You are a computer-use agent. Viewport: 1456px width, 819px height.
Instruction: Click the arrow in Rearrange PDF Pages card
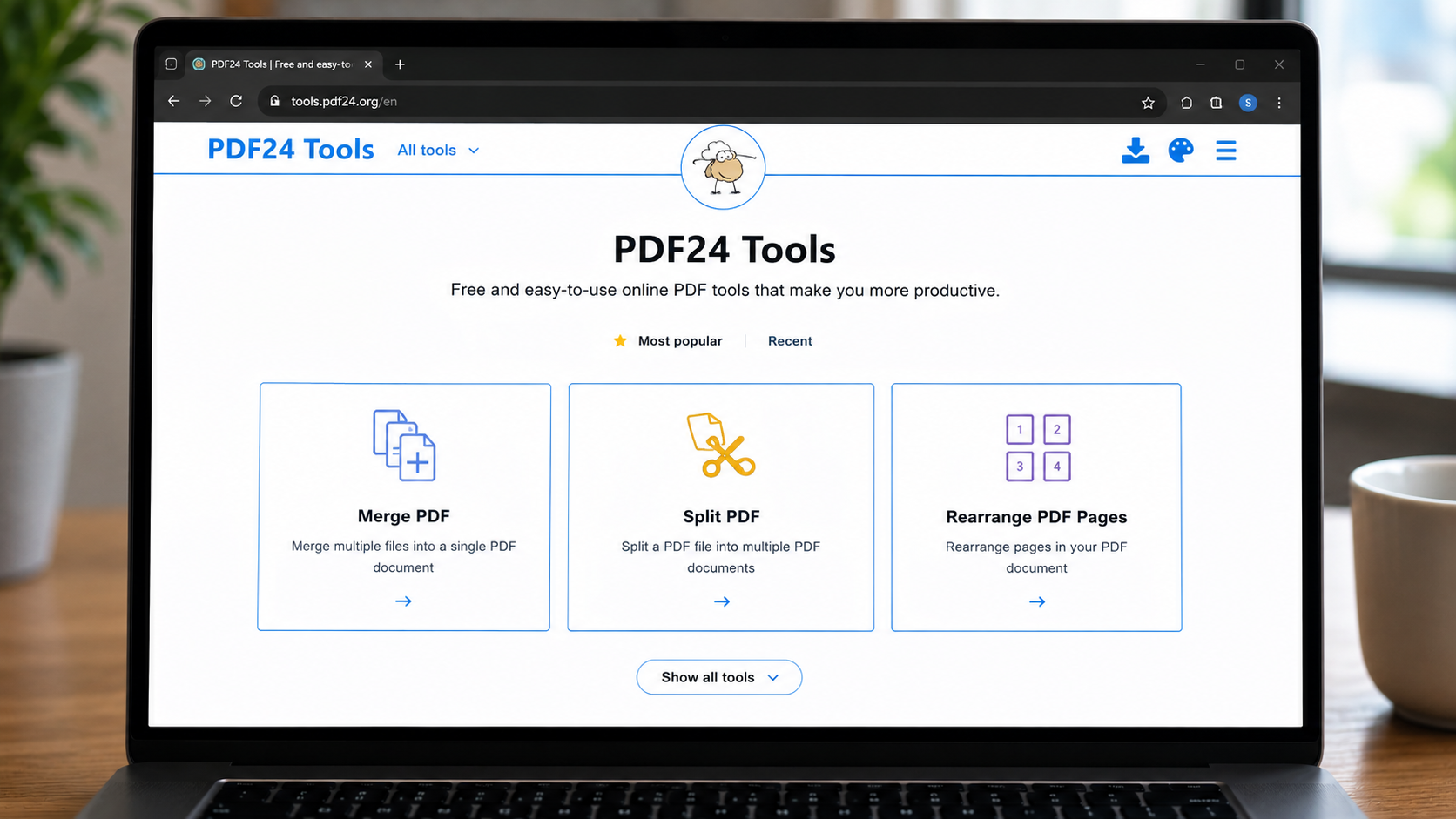(1037, 601)
